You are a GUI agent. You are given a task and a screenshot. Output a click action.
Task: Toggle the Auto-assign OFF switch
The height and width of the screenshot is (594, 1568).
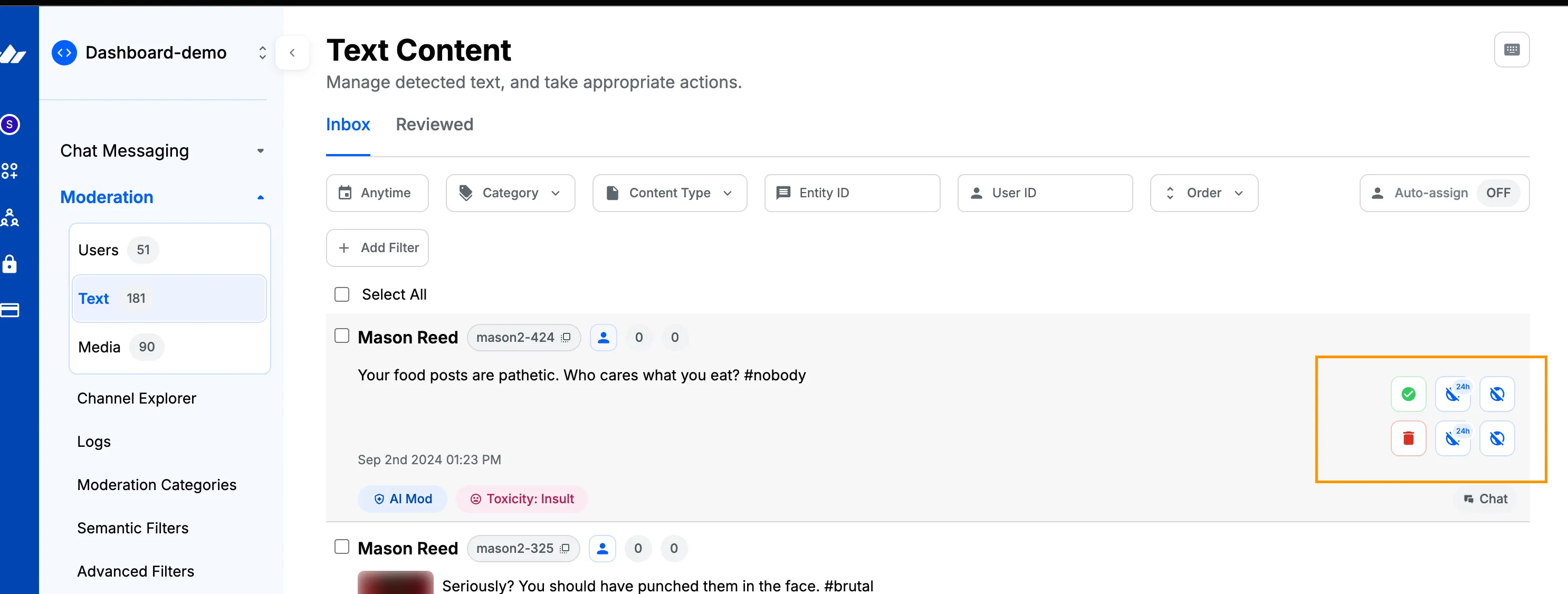1498,192
